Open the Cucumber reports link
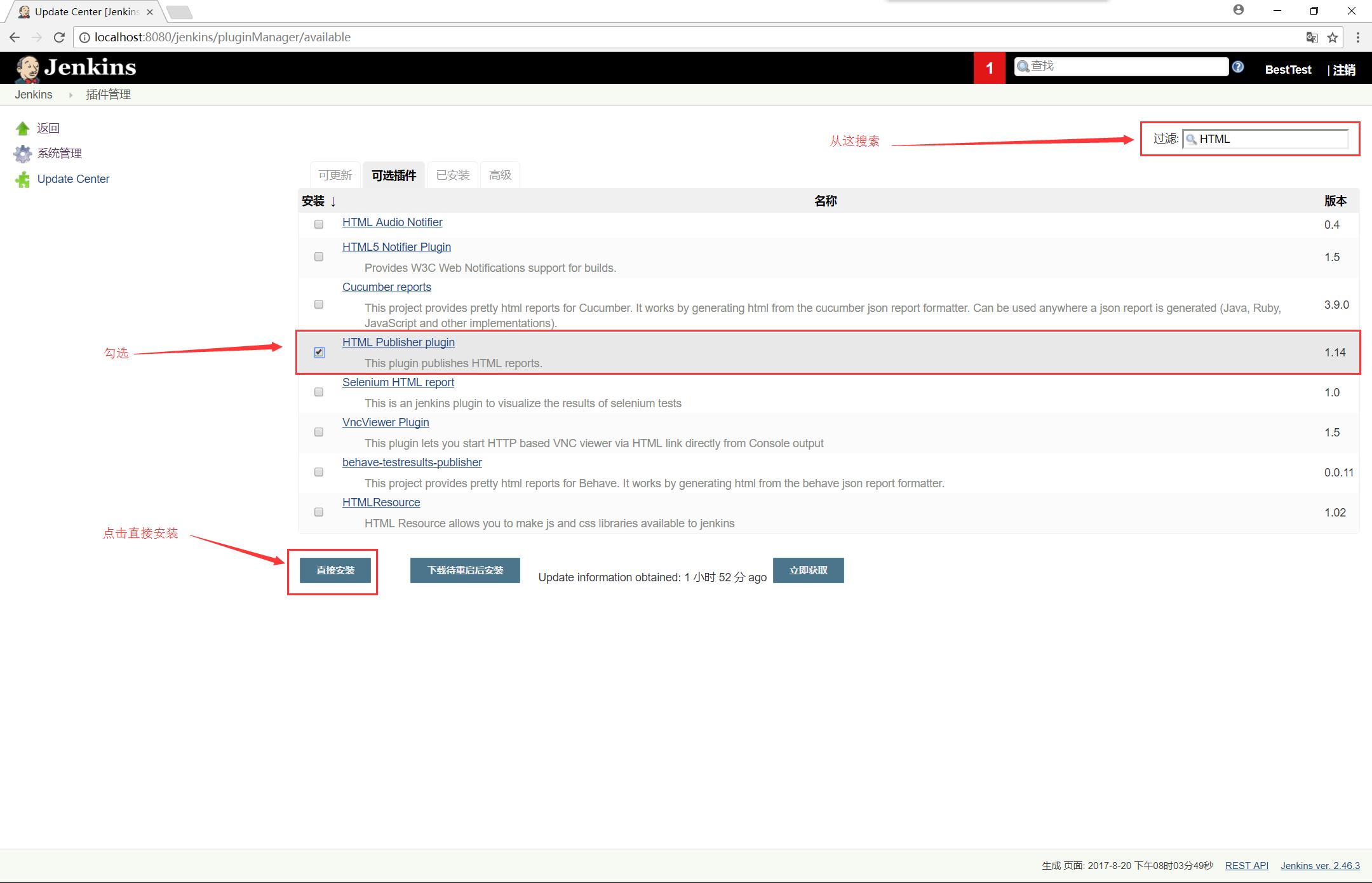 386,287
